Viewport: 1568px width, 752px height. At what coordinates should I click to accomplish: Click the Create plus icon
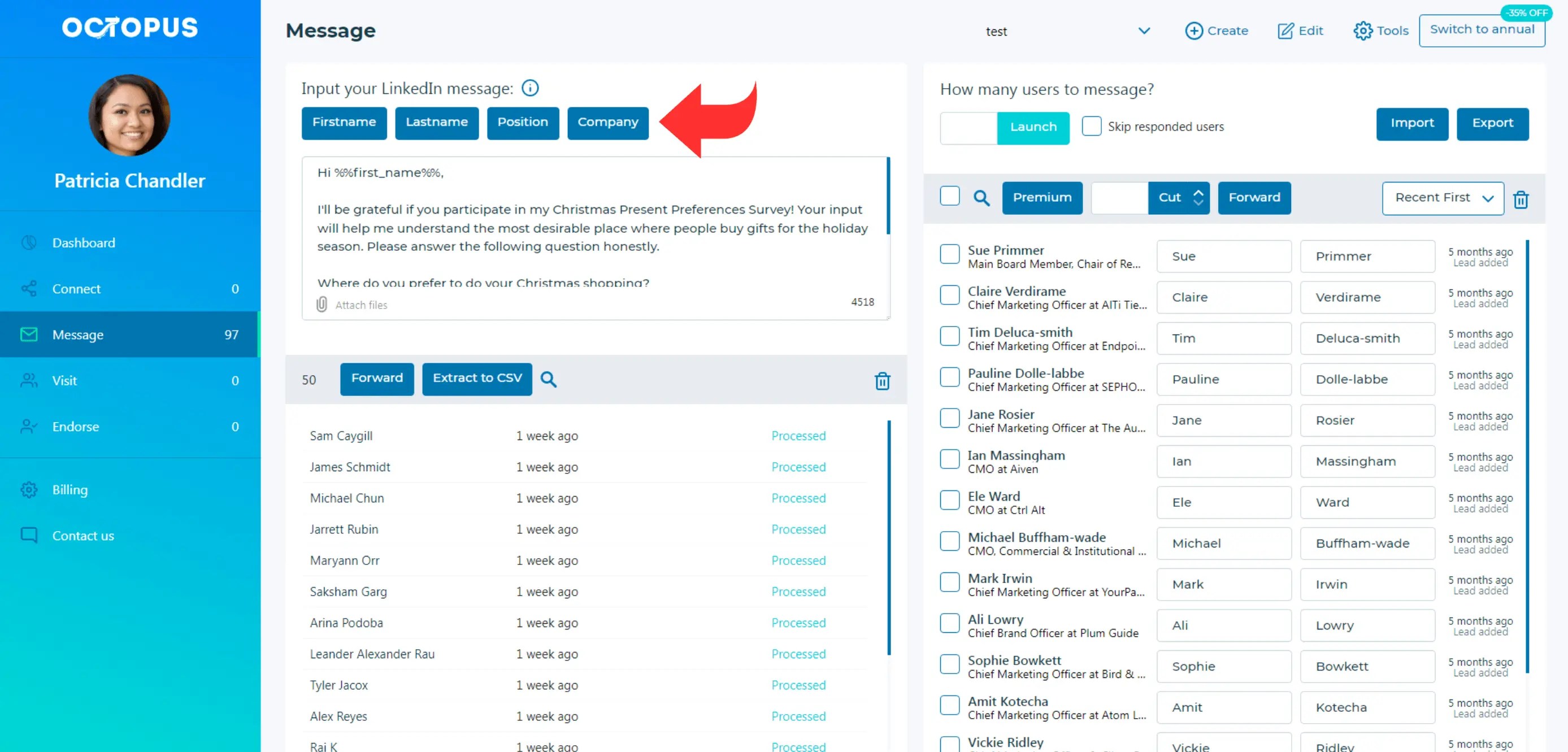[1195, 31]
